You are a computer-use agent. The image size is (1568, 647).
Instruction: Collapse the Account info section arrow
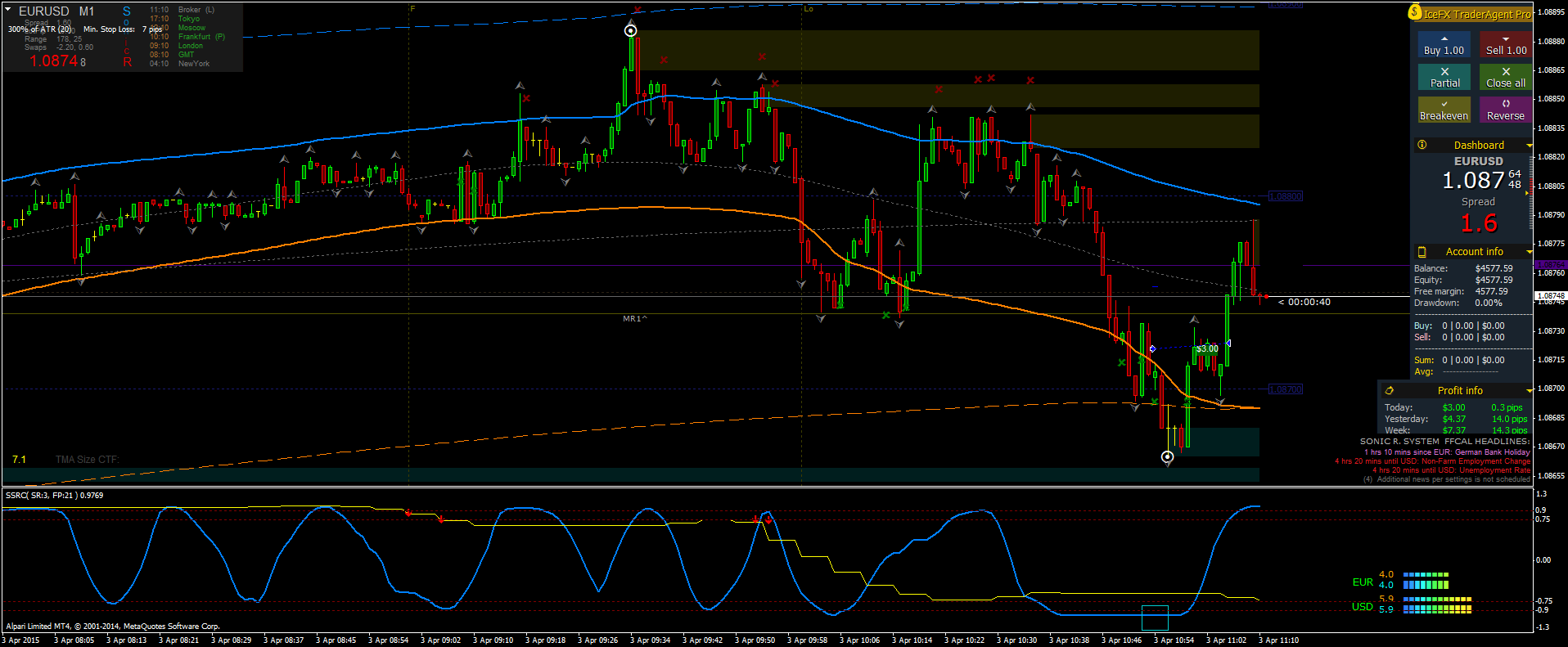coord(1529,252)
